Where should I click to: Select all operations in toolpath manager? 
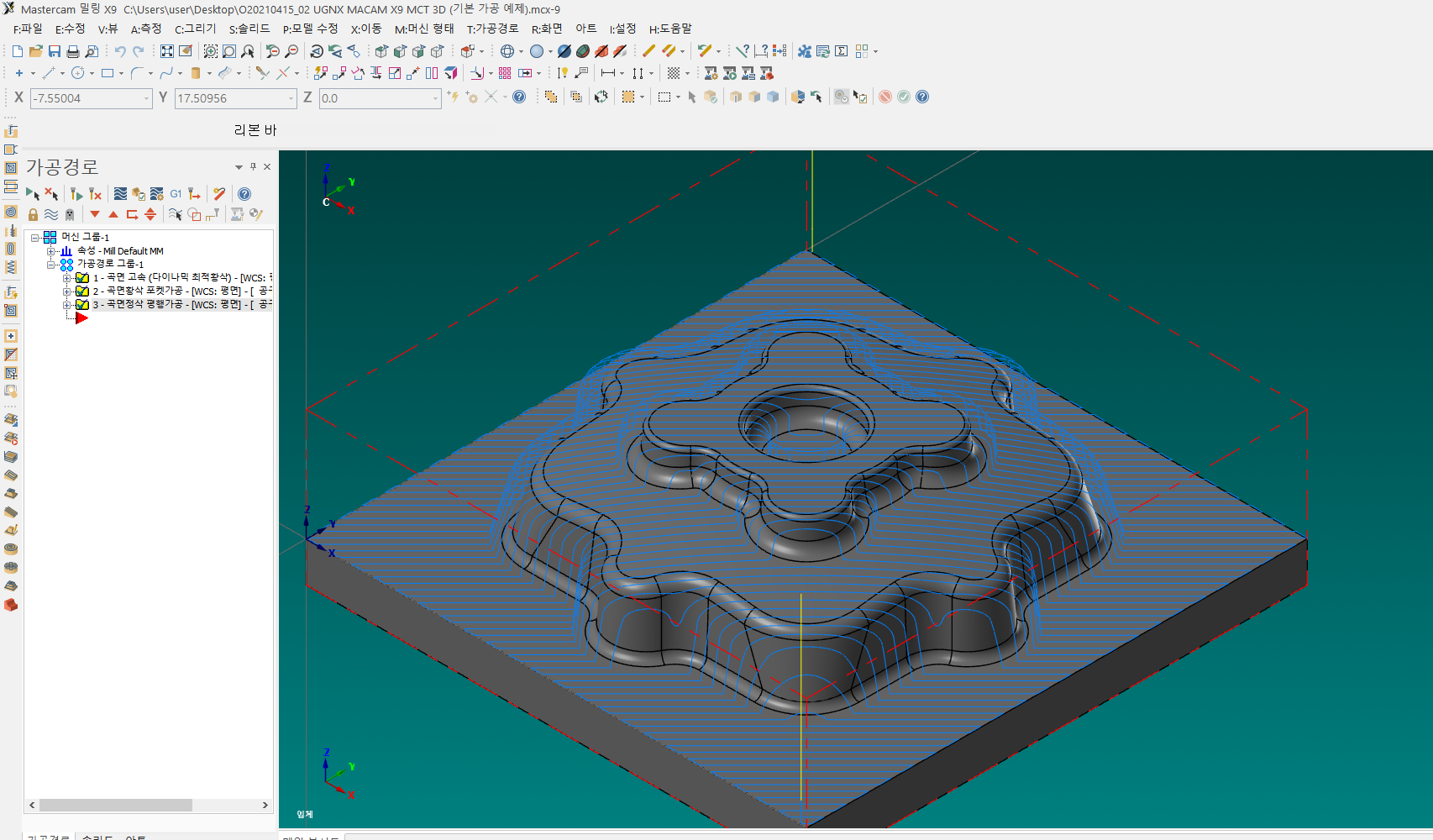33,194
